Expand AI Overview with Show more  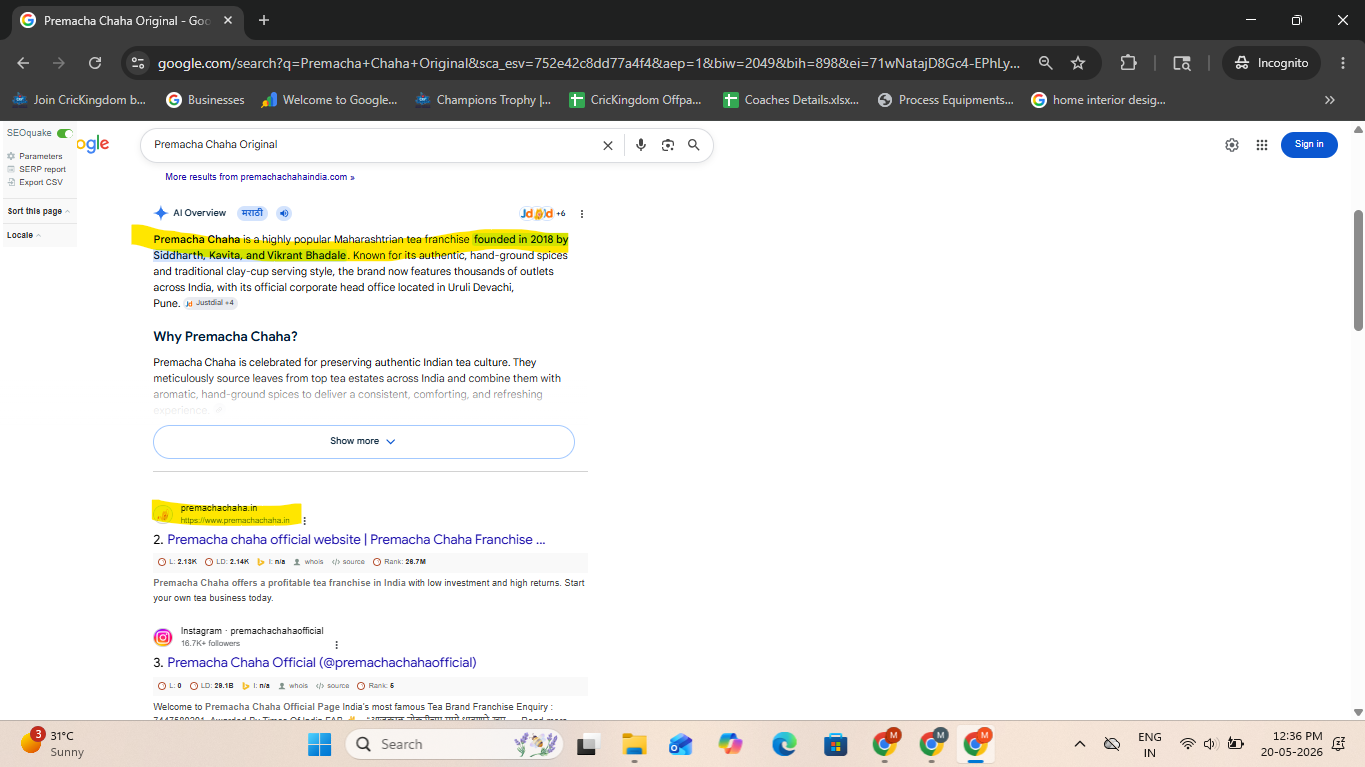[x=364, y=441]
